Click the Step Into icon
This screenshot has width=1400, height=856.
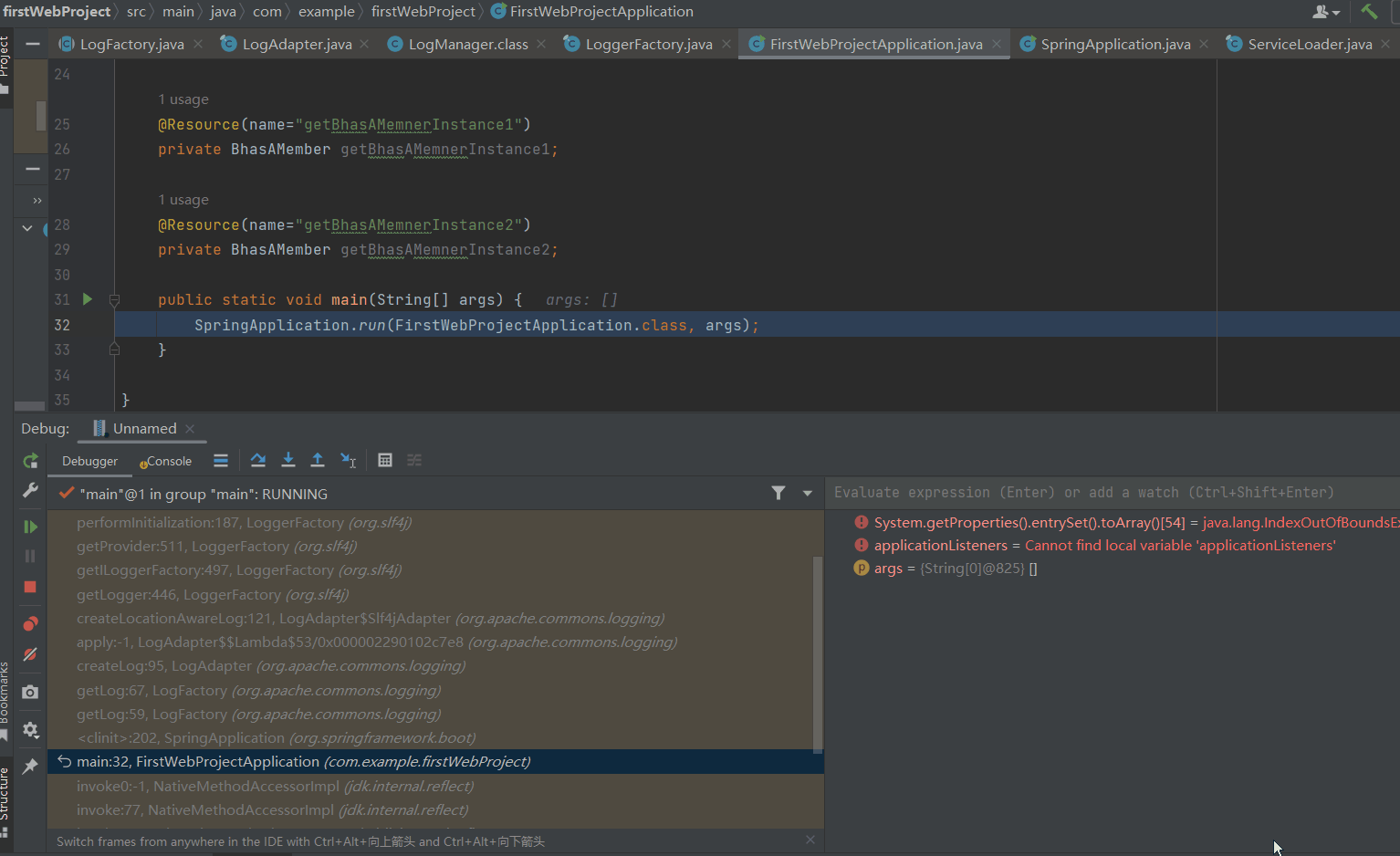click(288, 460)
